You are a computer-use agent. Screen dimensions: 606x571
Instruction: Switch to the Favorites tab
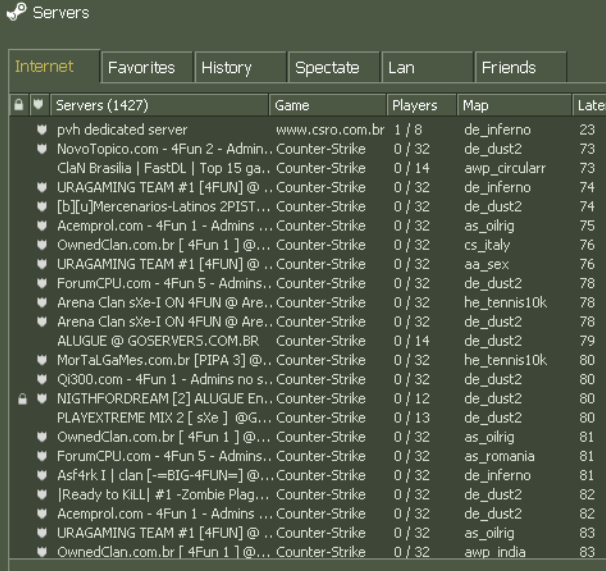coord(141,68)
